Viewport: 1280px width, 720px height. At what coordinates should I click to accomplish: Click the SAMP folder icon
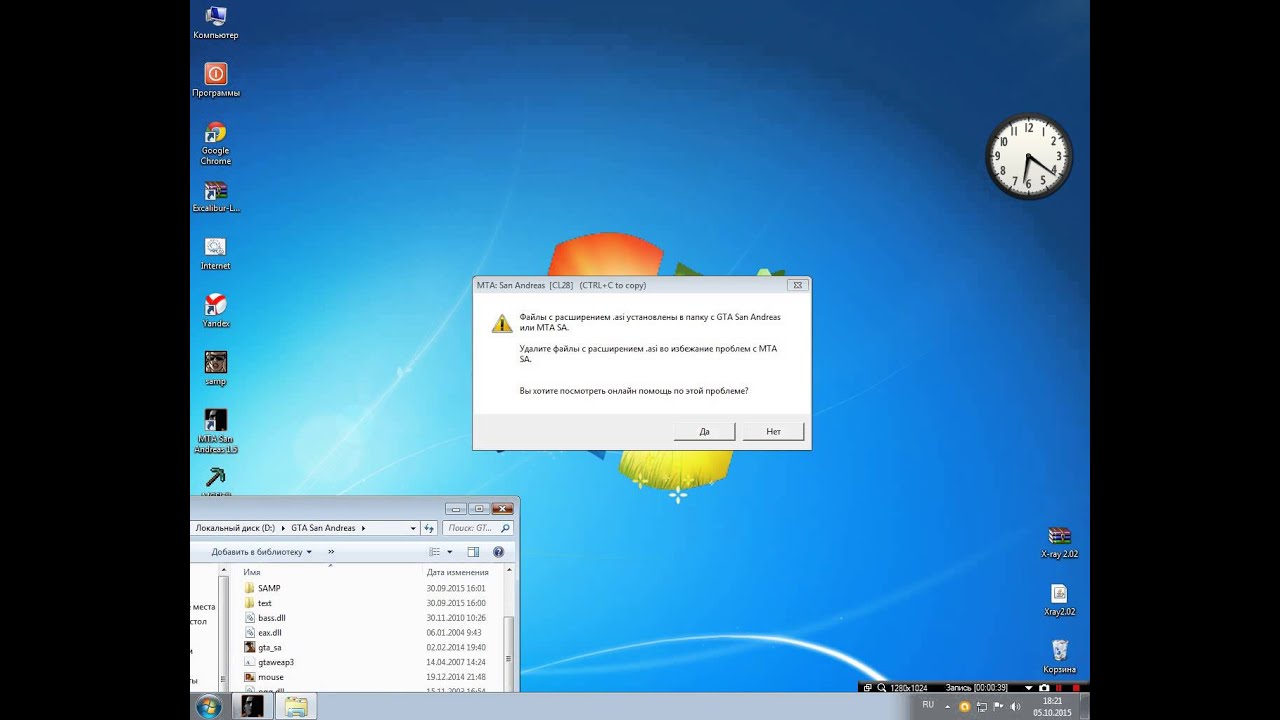(250, 588)
